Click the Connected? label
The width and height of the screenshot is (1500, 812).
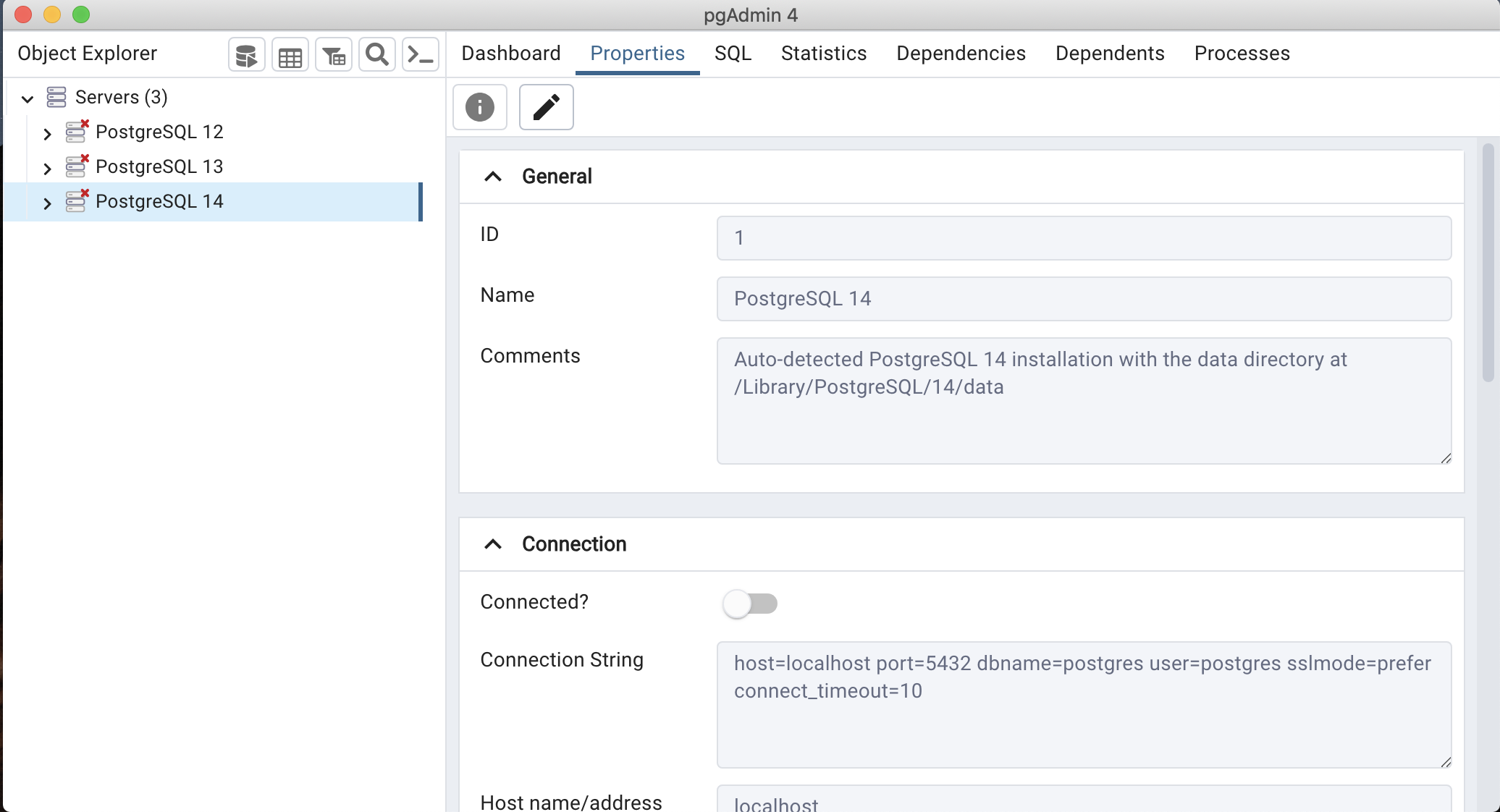coord(534,602)
